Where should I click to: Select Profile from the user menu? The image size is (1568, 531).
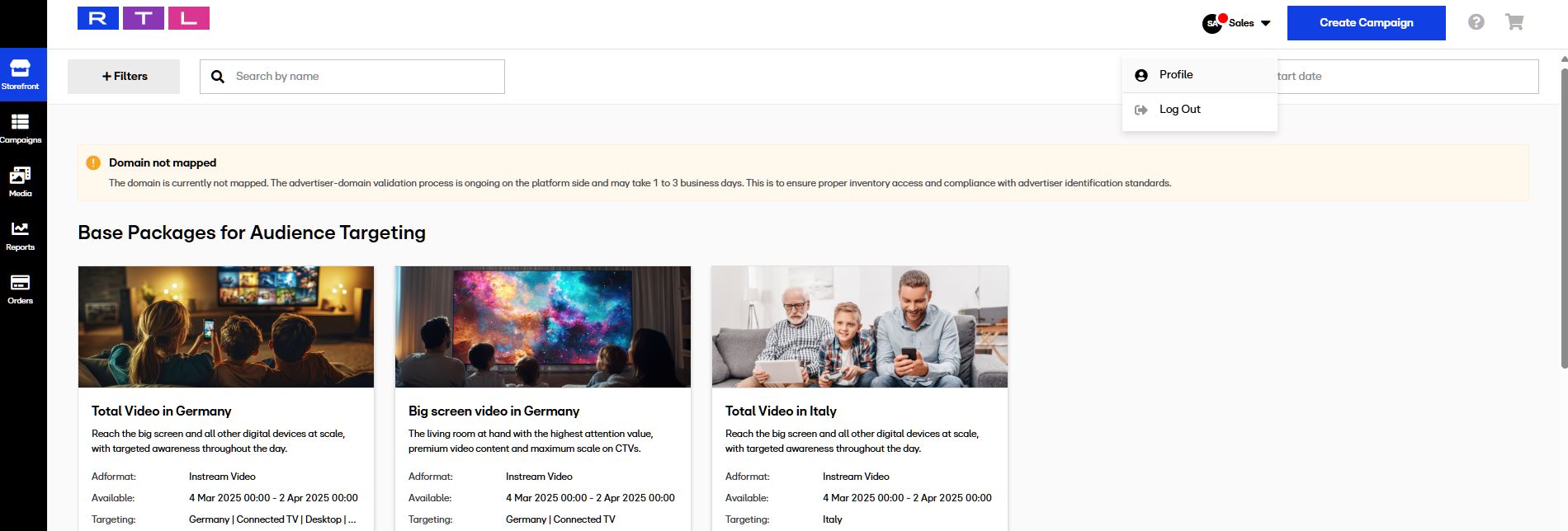point(1175,75)
